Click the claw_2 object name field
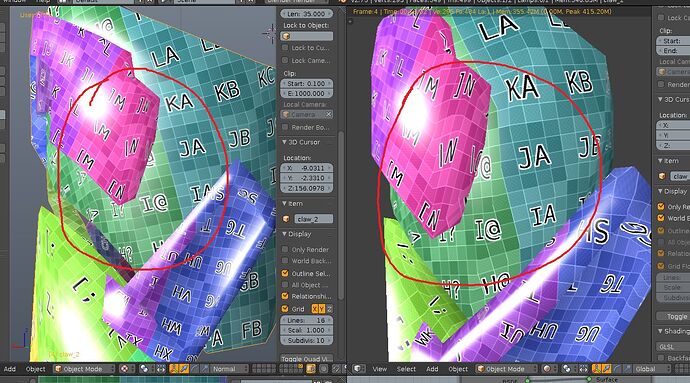The height and width of the screenshot is (383, 690). [x=313, y=219]
